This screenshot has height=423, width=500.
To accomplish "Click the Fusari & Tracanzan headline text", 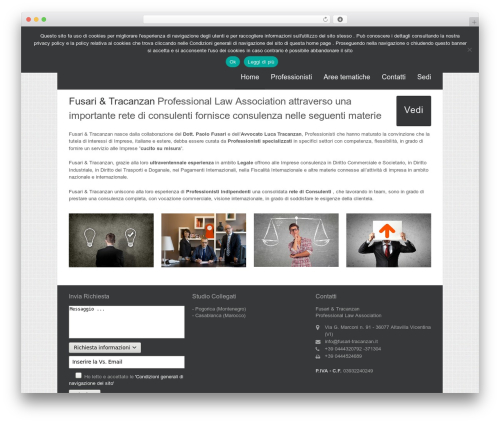I will click(225, 108).
